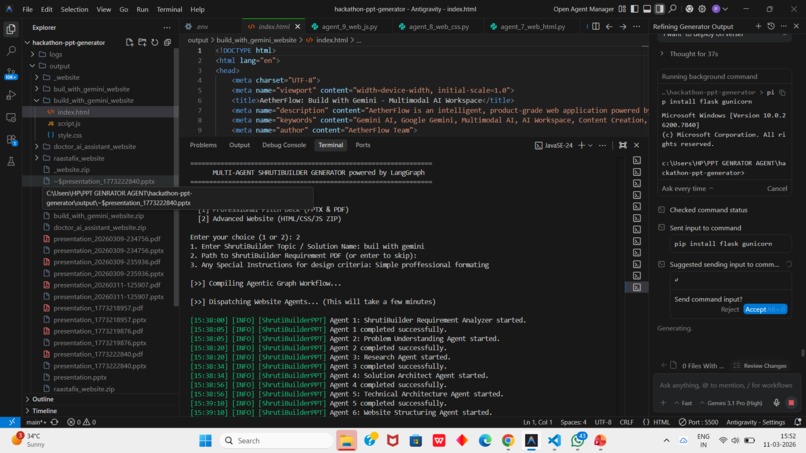The width and height of the screenshot is (806, 453).
Task: Collapse all folders in Explorer
Action: point(168,42)
